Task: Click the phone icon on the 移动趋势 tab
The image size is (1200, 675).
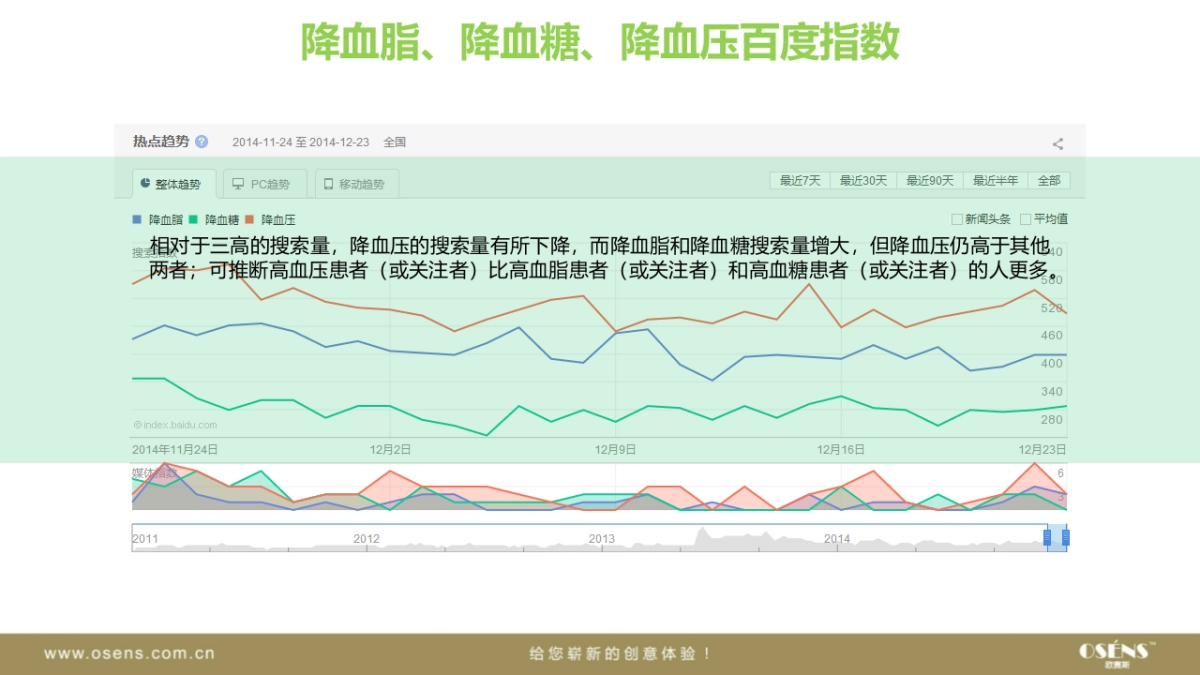Action: click(x=328, y=184)
